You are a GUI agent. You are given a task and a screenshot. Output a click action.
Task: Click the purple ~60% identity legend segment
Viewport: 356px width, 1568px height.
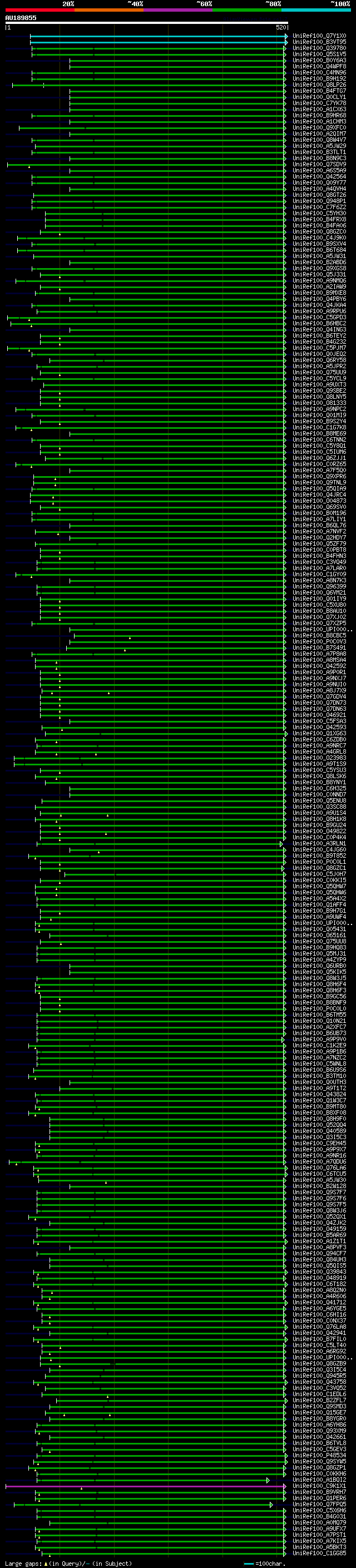point(179,10)
